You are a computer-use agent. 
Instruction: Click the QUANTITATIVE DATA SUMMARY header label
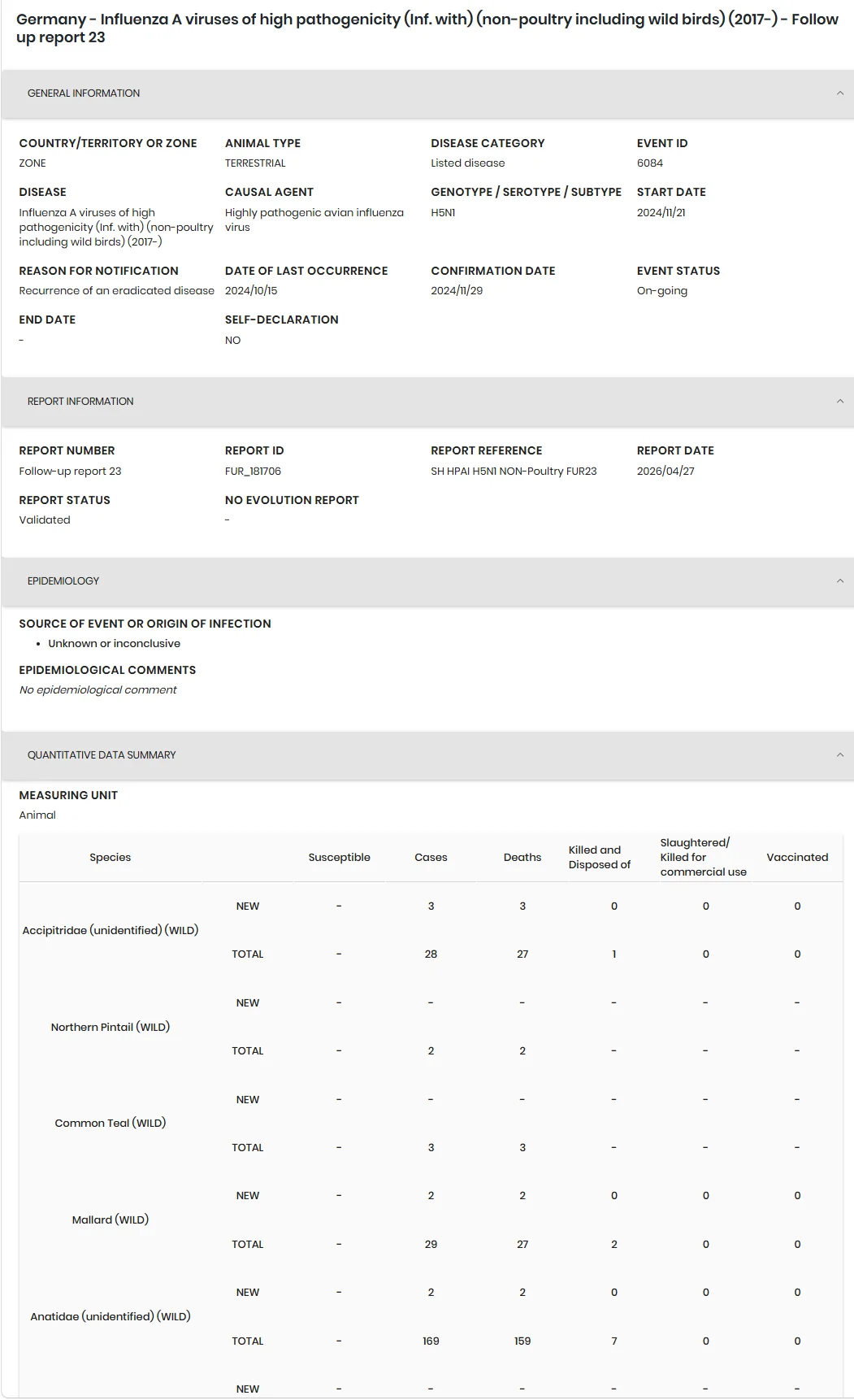102,755
